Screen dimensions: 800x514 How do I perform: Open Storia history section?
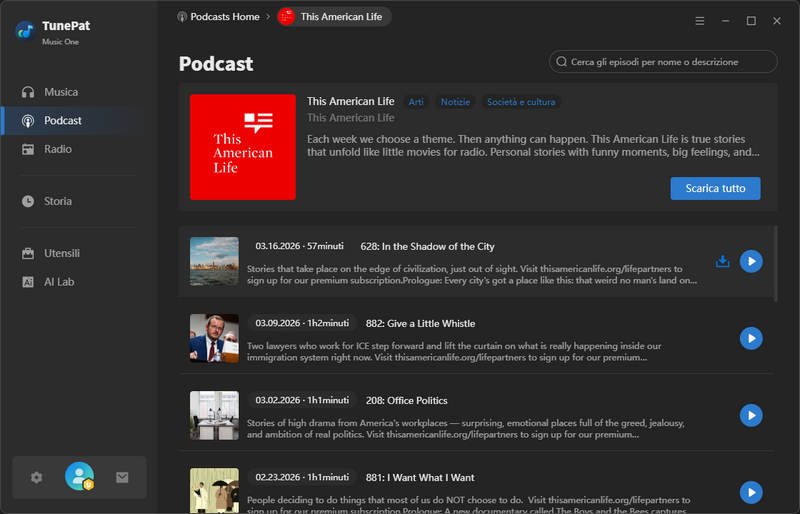coord(57,201)
